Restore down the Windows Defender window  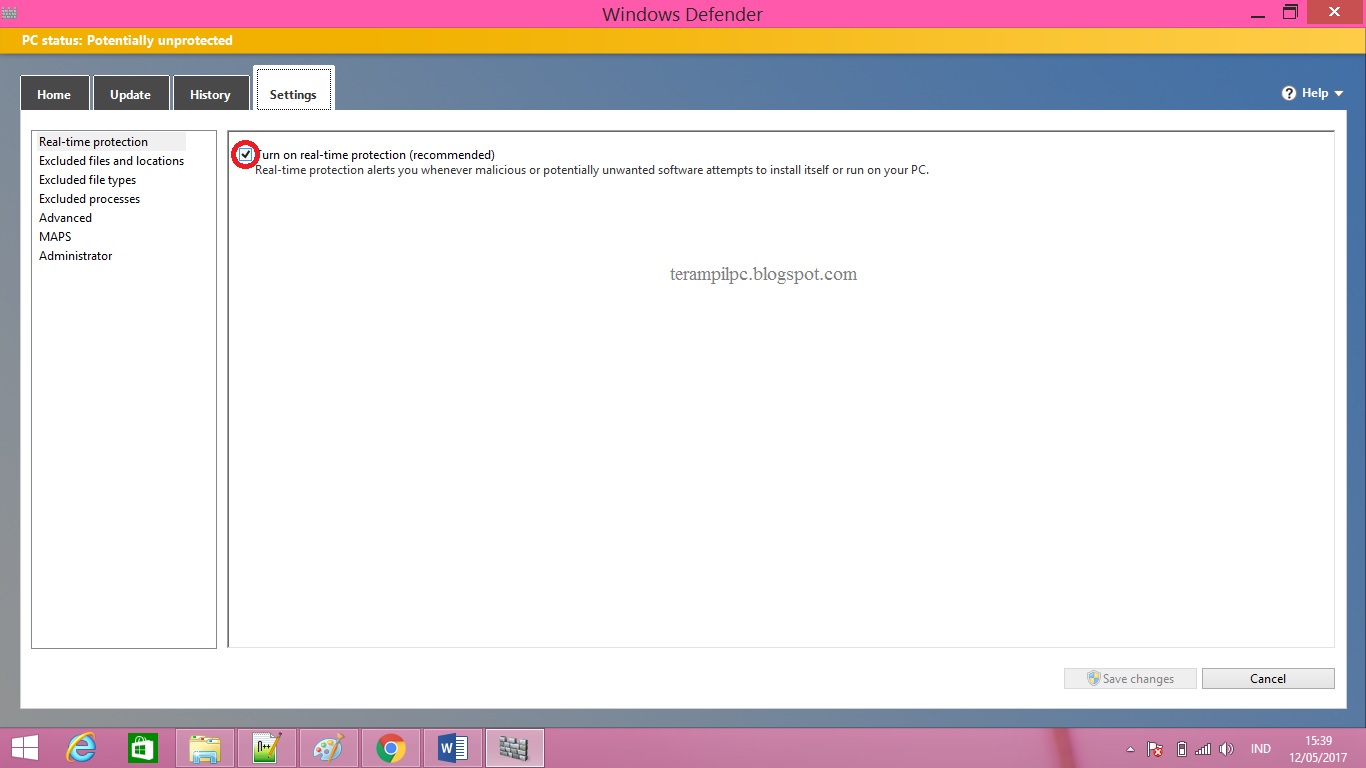(1291, 13)
